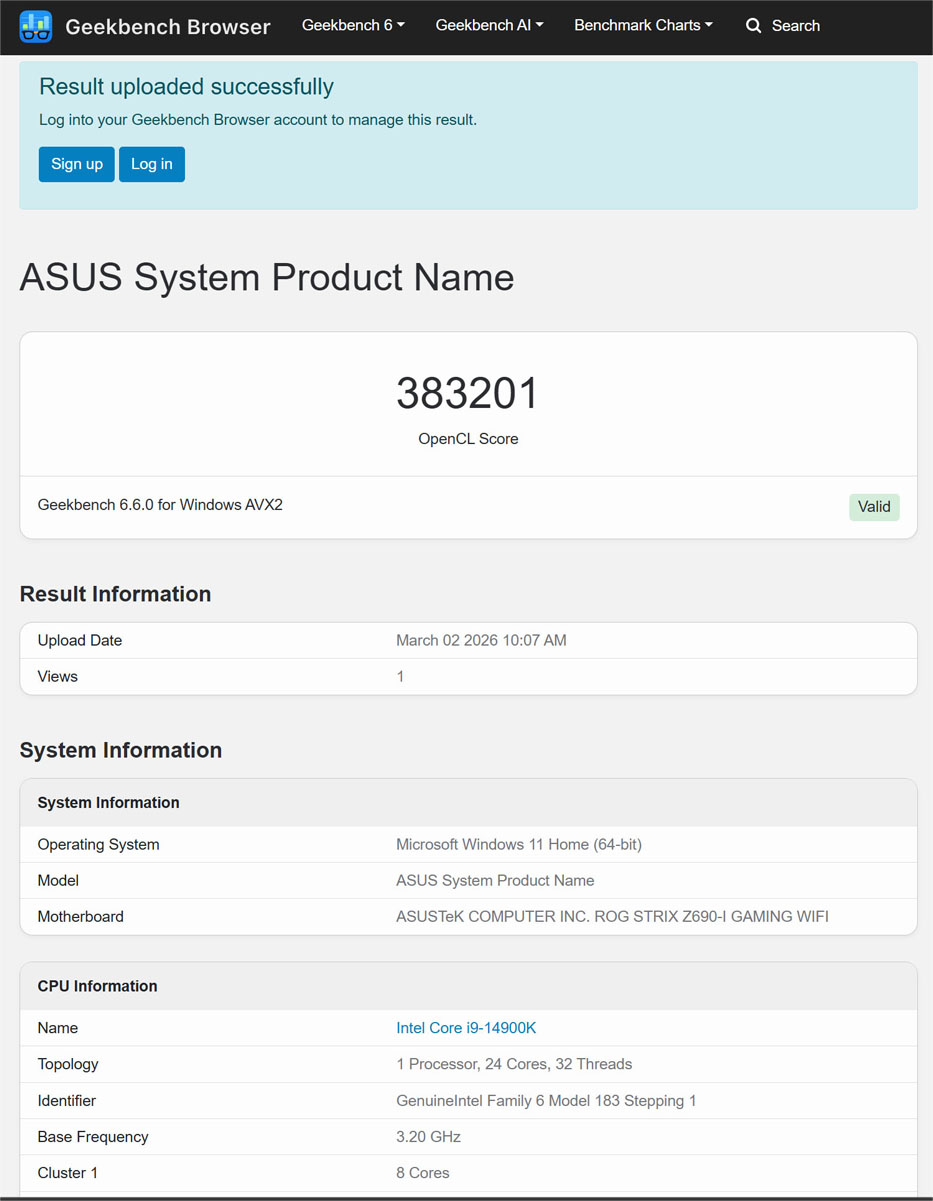Open the Intel Core i9-14900K link
This screenshot has width=933, height=1201.
[466, 1028]
